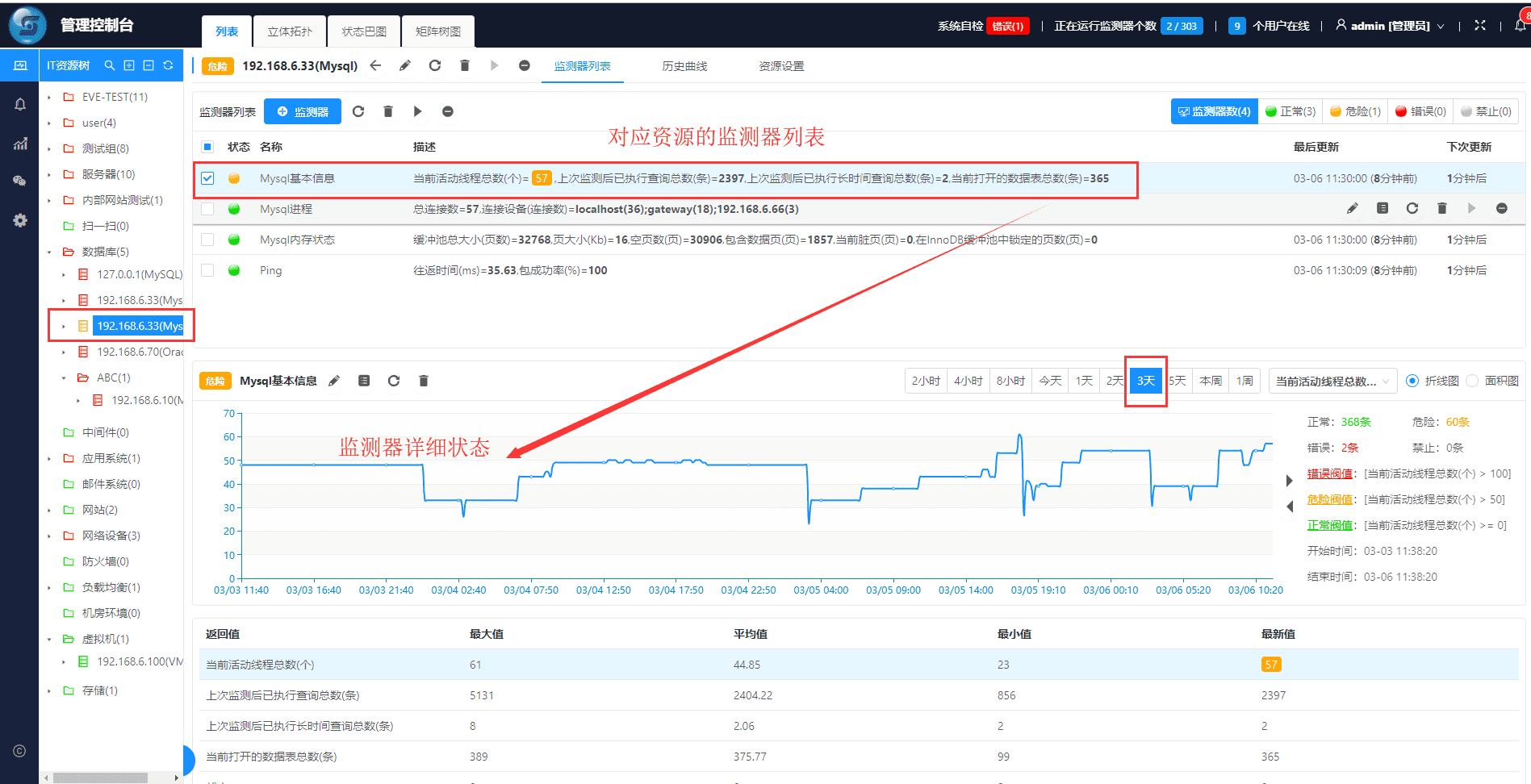Filter monitors by 危险(1) status
Image resolution: width=1531 pixels, height=784 pixels.
click(x=1355, y=111)
